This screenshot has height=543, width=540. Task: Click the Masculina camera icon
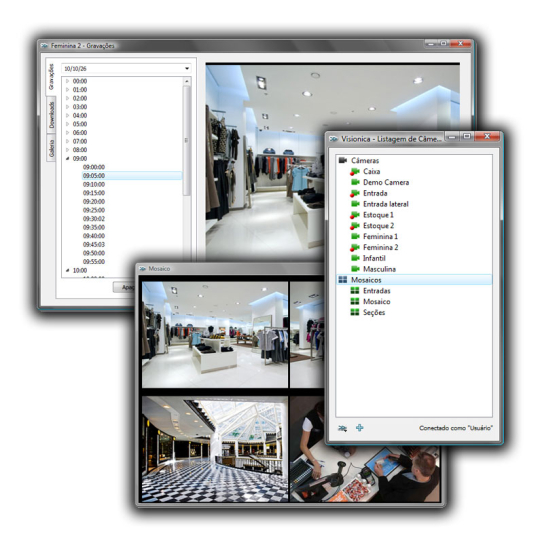(x=355, y=269)
